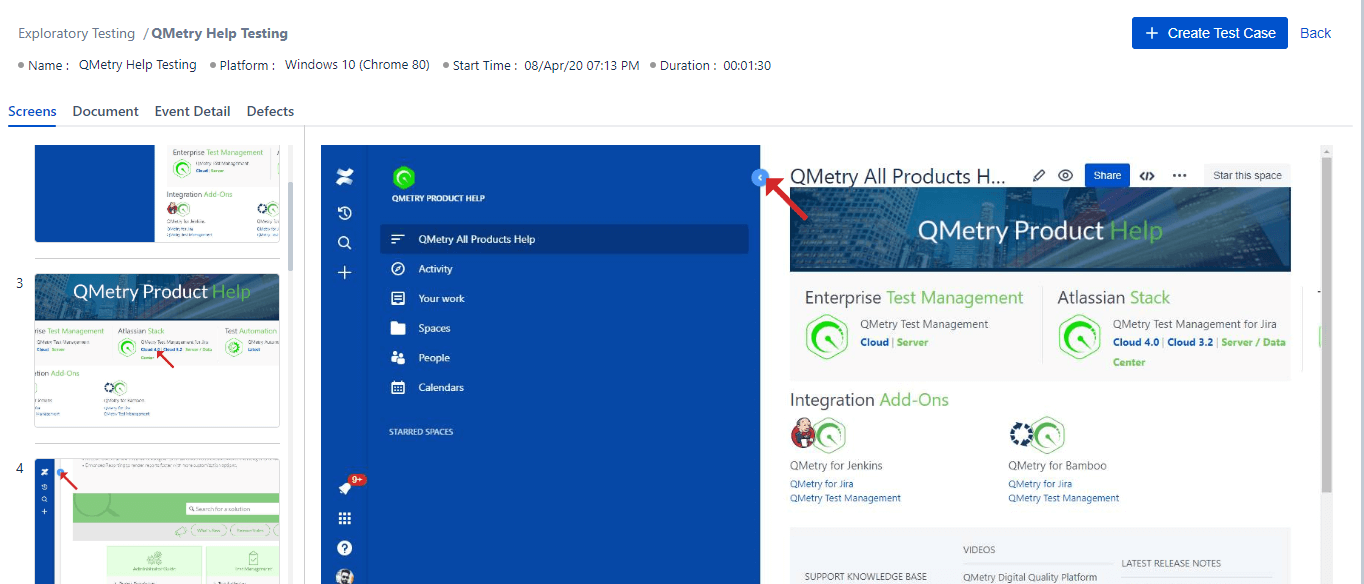Open Cloud link under QMetry Test Management
1364x584 pixels.
pyautogui.click(x=875, y=342)
